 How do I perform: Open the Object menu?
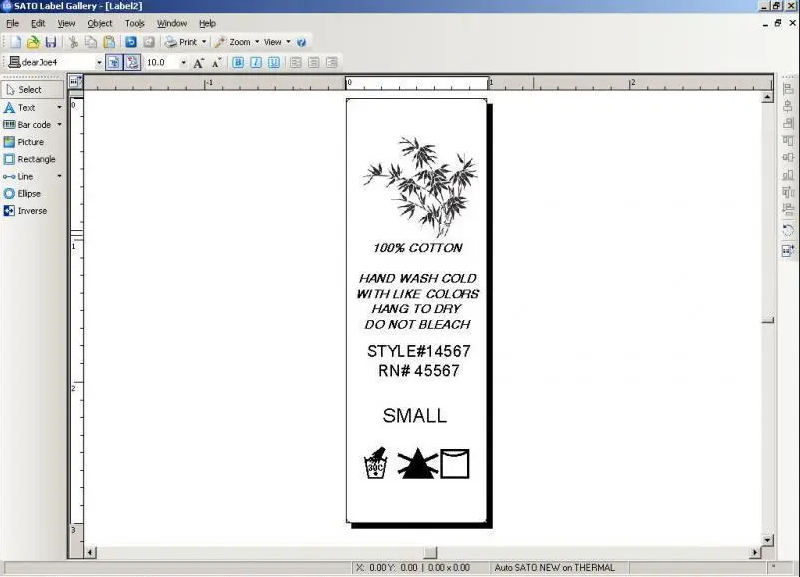pyautogui.click(x=100, y=23)
